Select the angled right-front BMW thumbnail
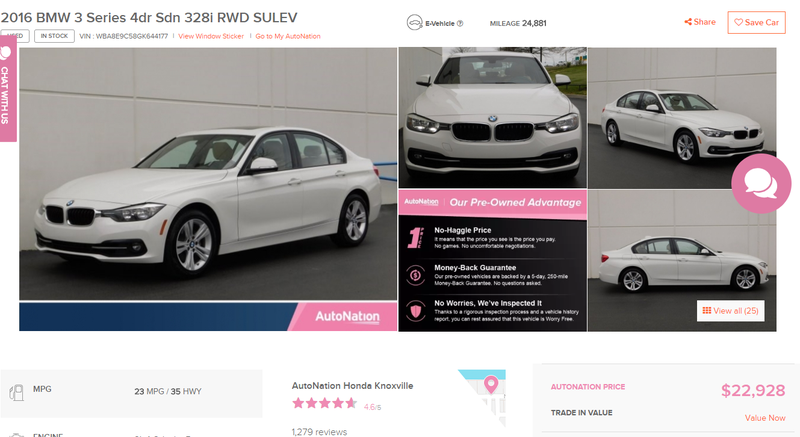The width and height of the screenshot is (800, 437). 682,117
